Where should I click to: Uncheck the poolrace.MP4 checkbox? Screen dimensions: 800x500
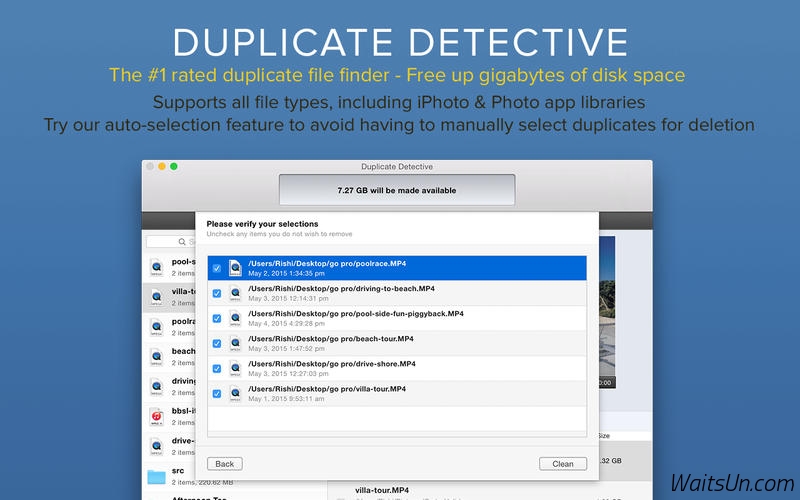(217, 268)
